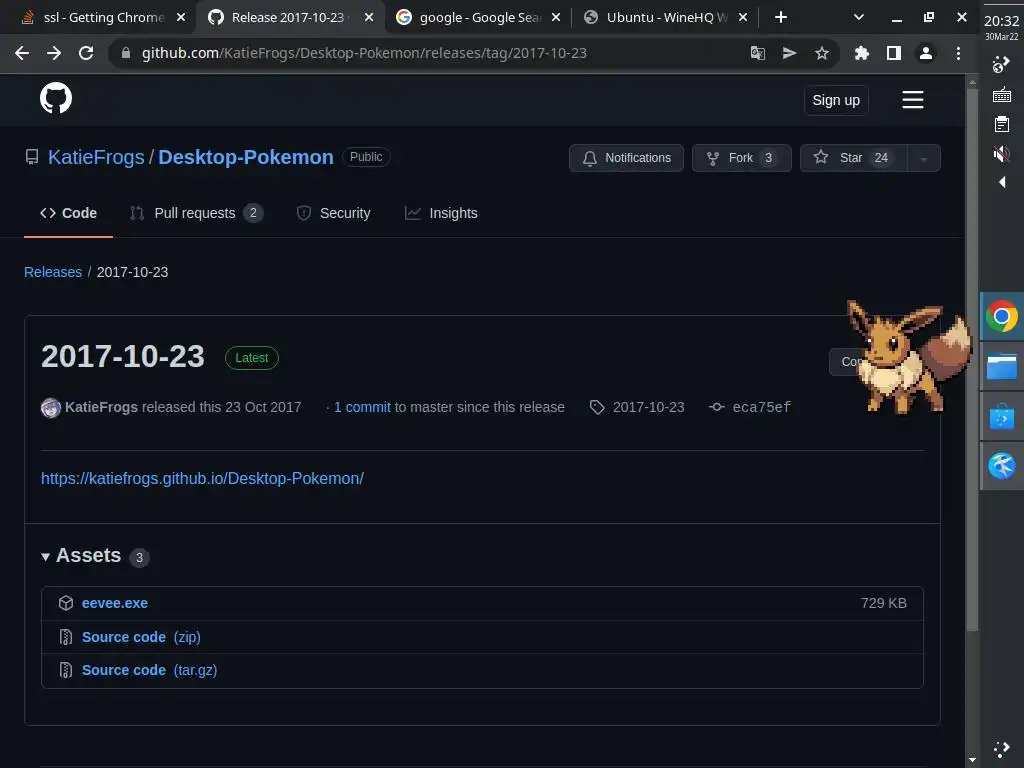1024x768 pixels.
Task: Open the Code repository tab
Action: click(69, 213)
